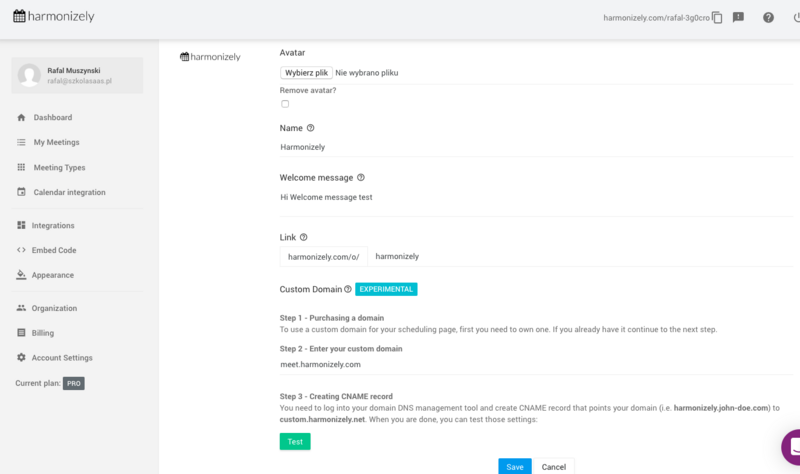Click the Wybierz plik file button
This screenshot has height=474, width=800.
pos(306,73)
